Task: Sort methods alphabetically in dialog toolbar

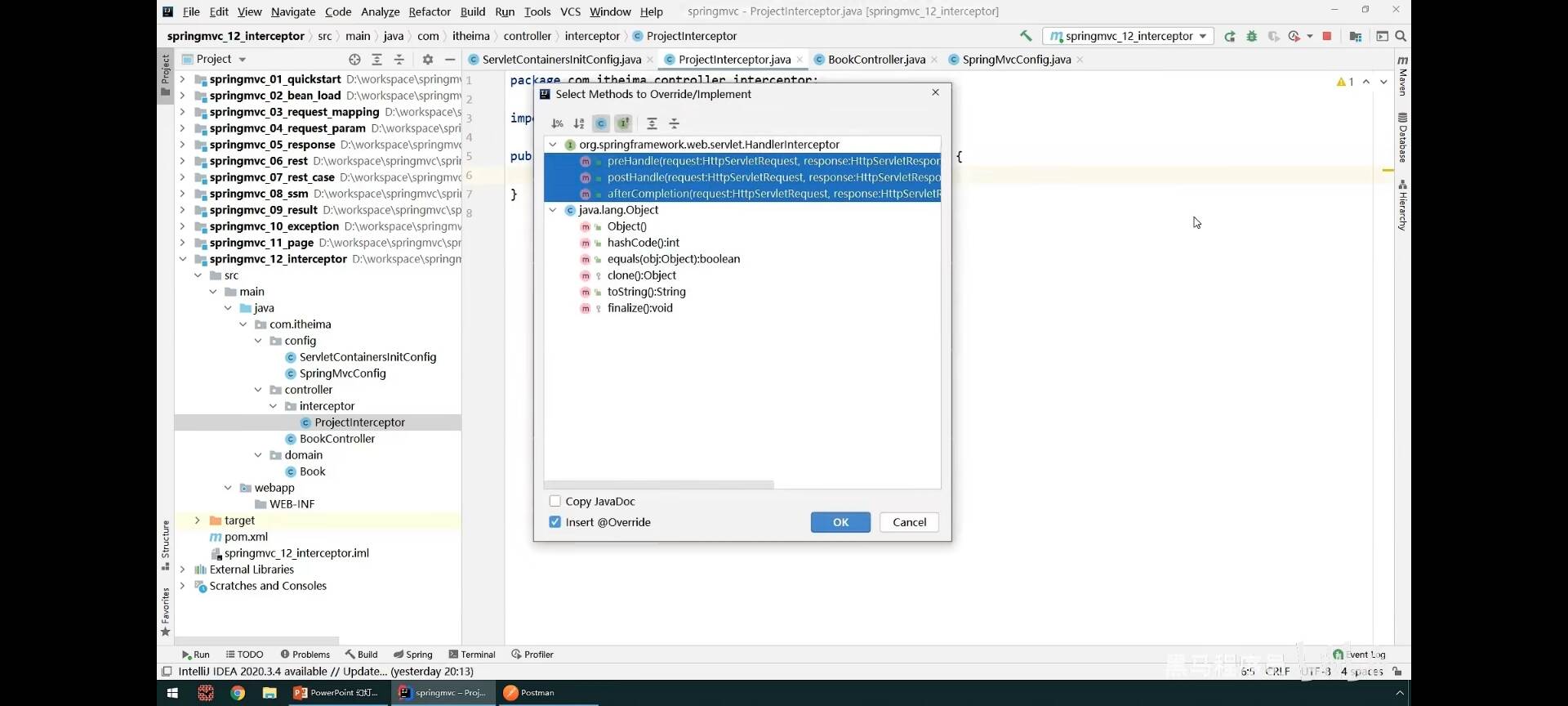Action: [579, 123]
